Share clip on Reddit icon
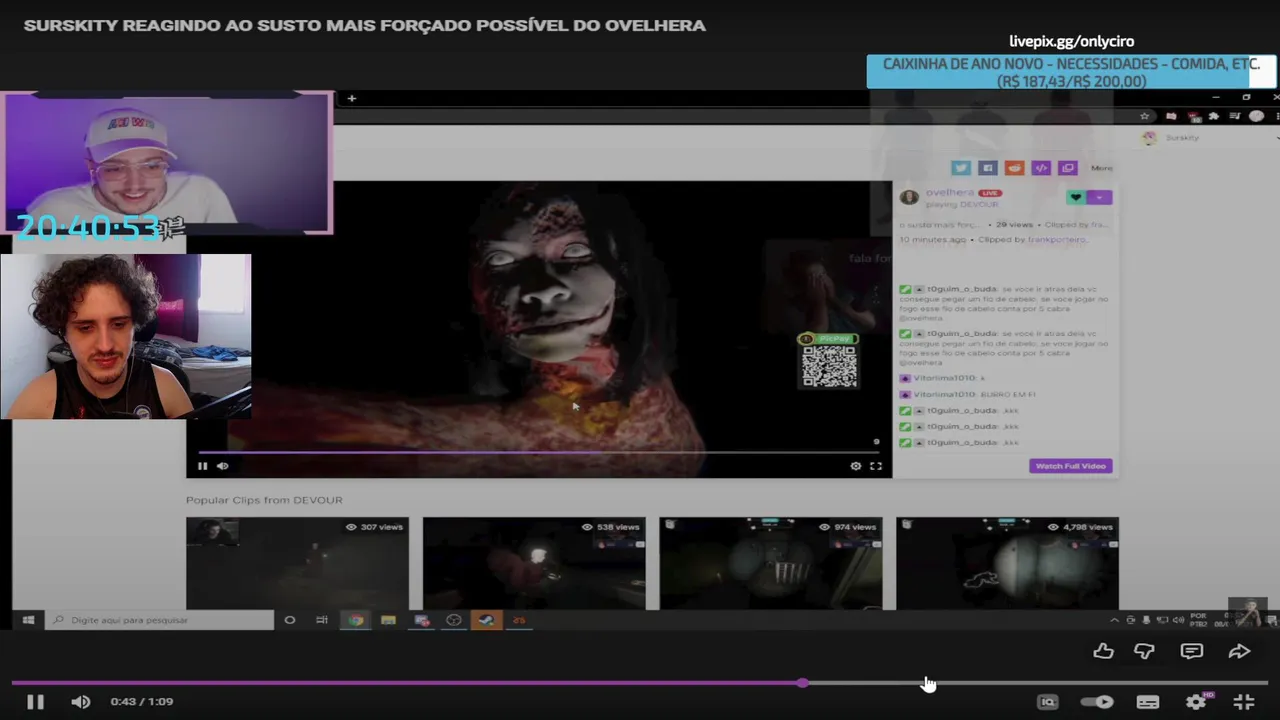1280x720 pixels. click(1014, 168)
